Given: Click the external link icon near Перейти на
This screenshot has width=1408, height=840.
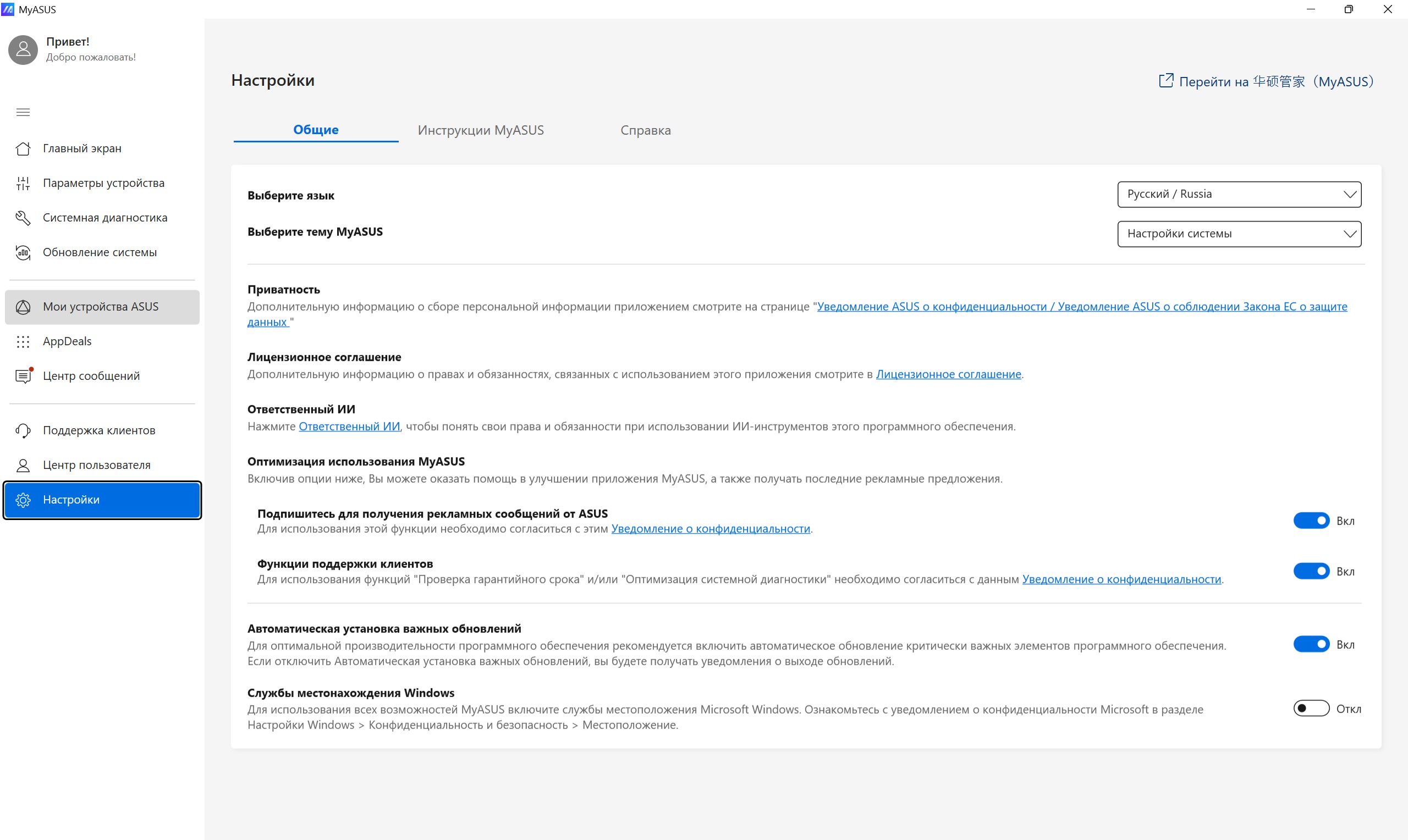Looking at the screenshot, I should (x=1165, y=80).
